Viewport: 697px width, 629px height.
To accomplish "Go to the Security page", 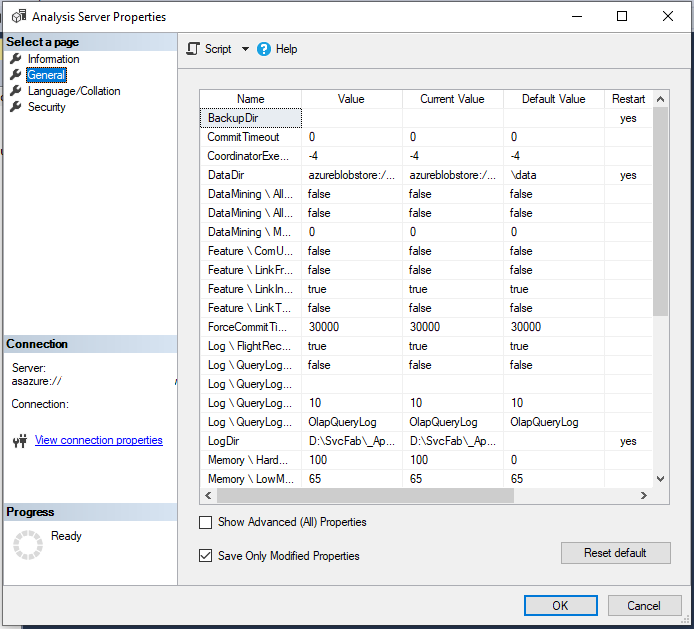I will [x=47, y=107].
